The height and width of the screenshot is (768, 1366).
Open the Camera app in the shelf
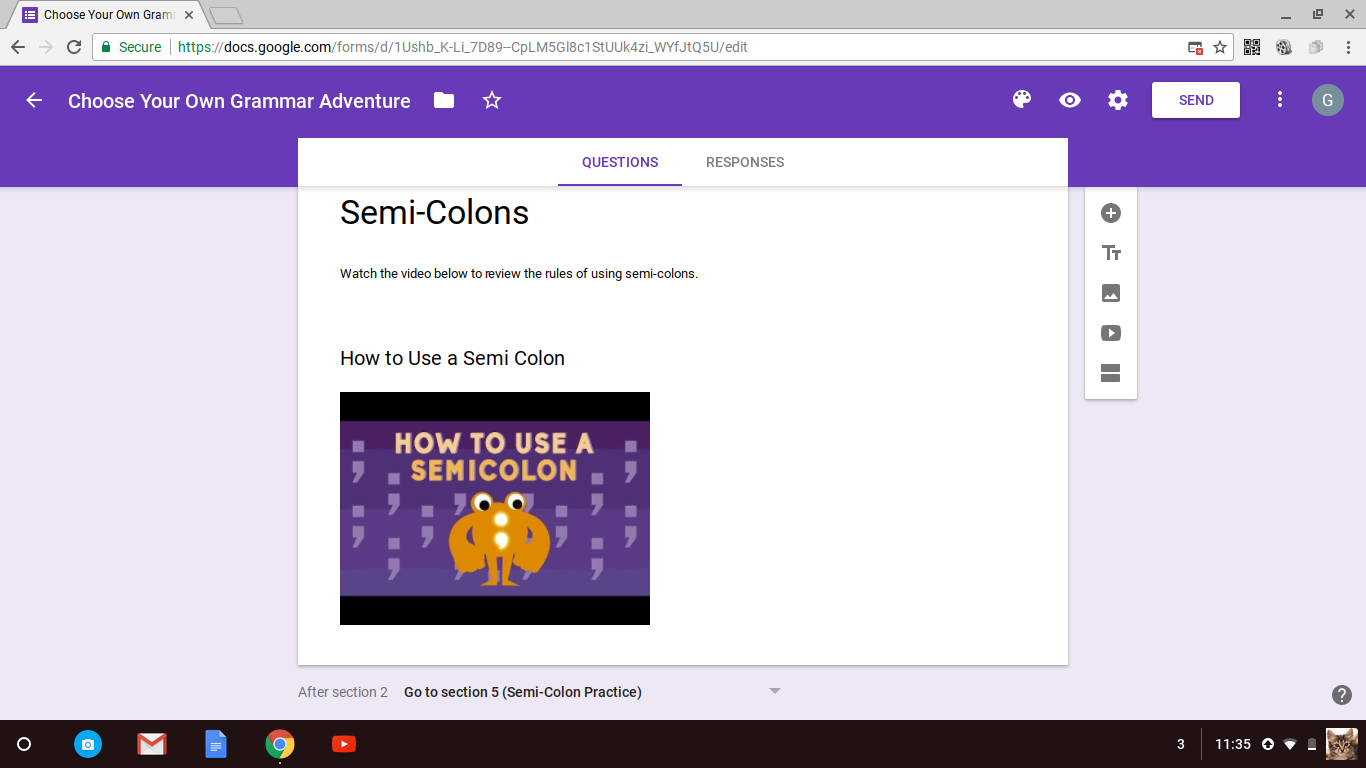[x=88, y=744]
